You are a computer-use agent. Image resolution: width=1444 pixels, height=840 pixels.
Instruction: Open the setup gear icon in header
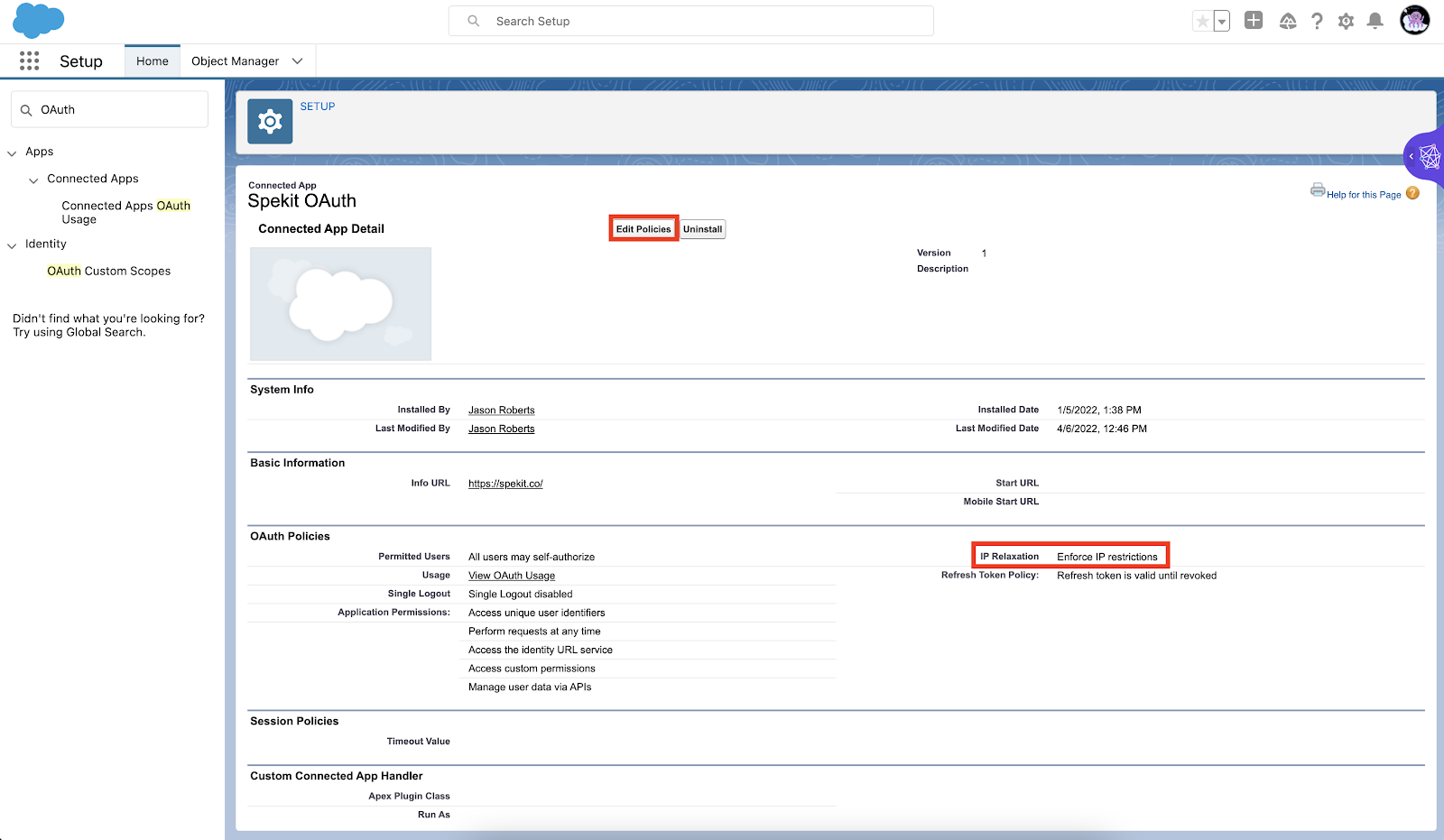click(1346, 21)
